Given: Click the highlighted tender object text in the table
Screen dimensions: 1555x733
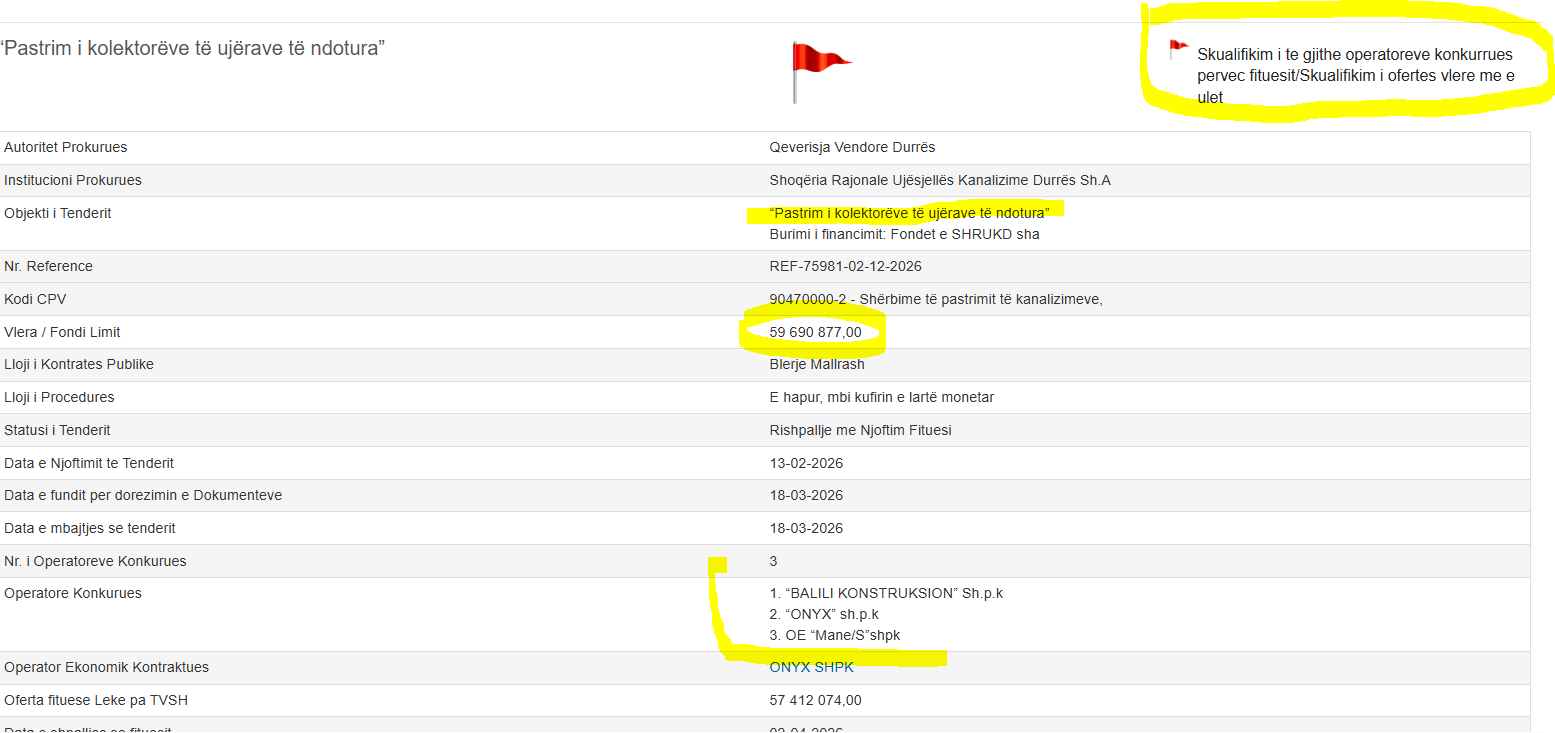Looking at the screenshot, I should (909, 213).
